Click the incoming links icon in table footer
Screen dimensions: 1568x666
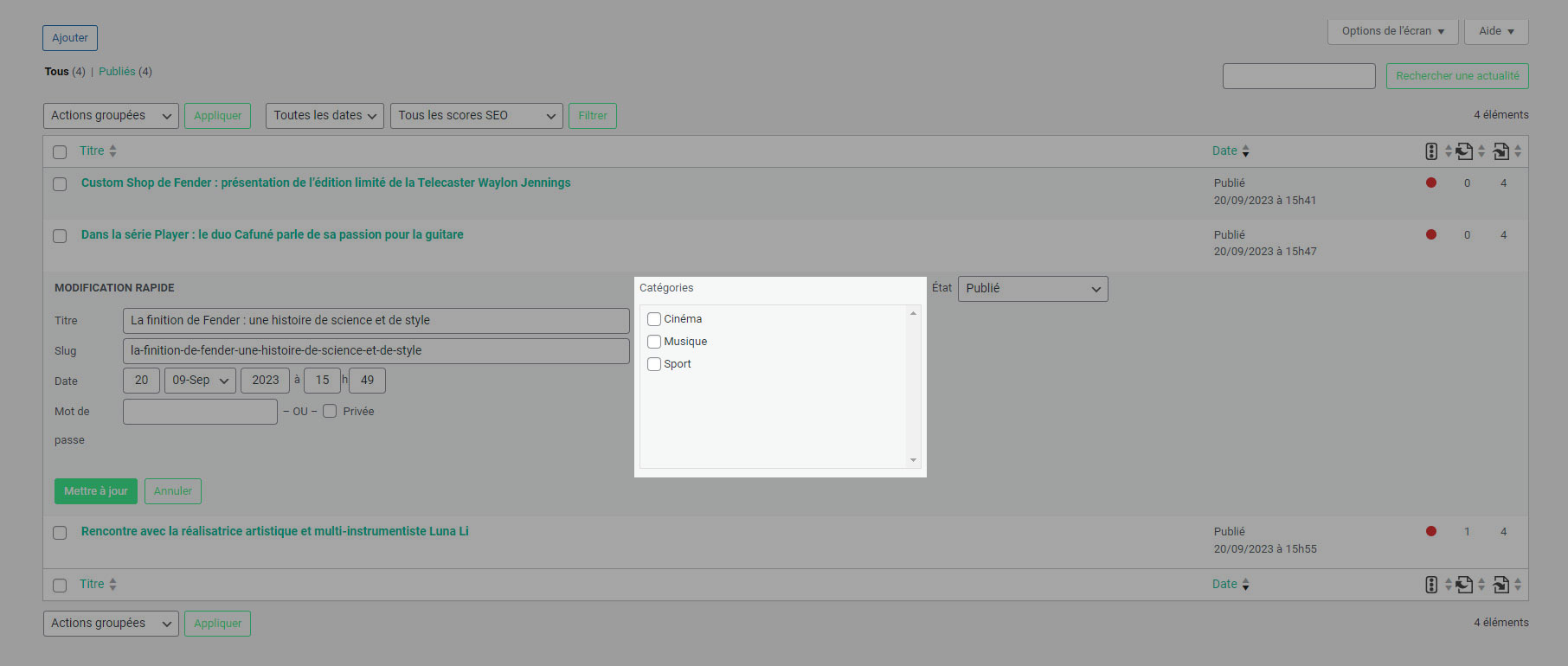pos(1501,585)
